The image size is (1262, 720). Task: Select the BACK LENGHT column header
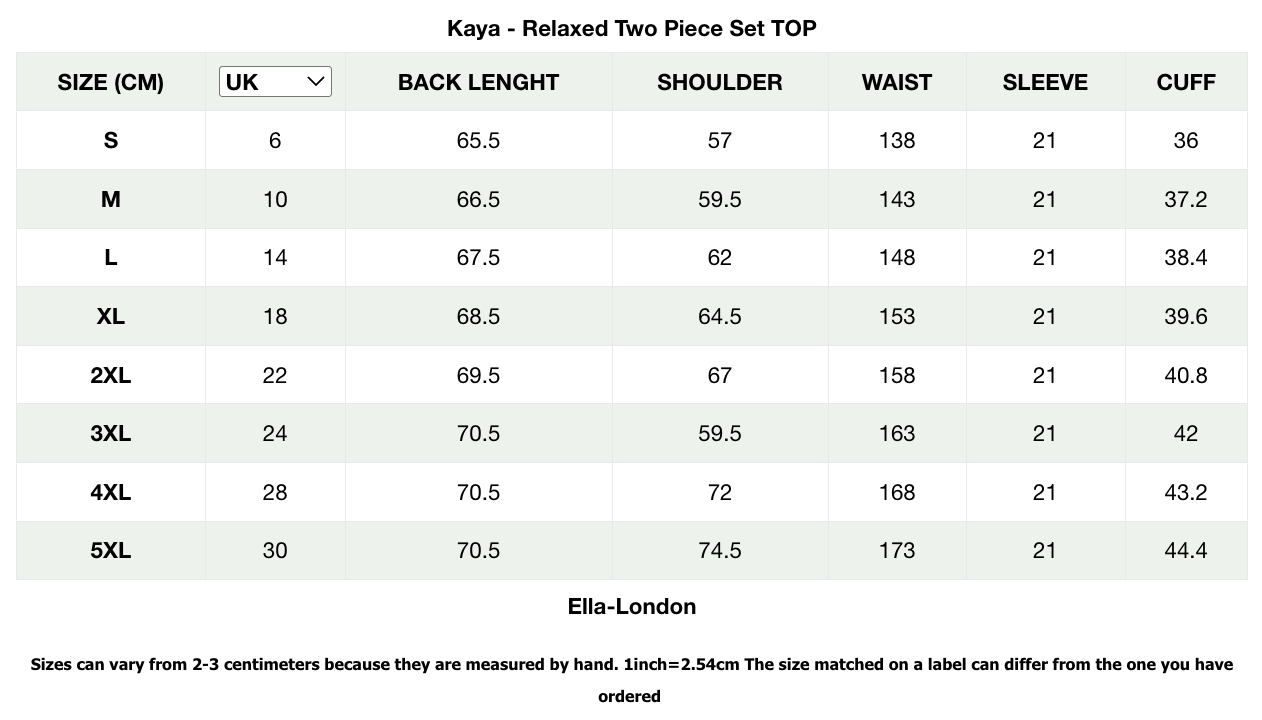coord(478,82)
